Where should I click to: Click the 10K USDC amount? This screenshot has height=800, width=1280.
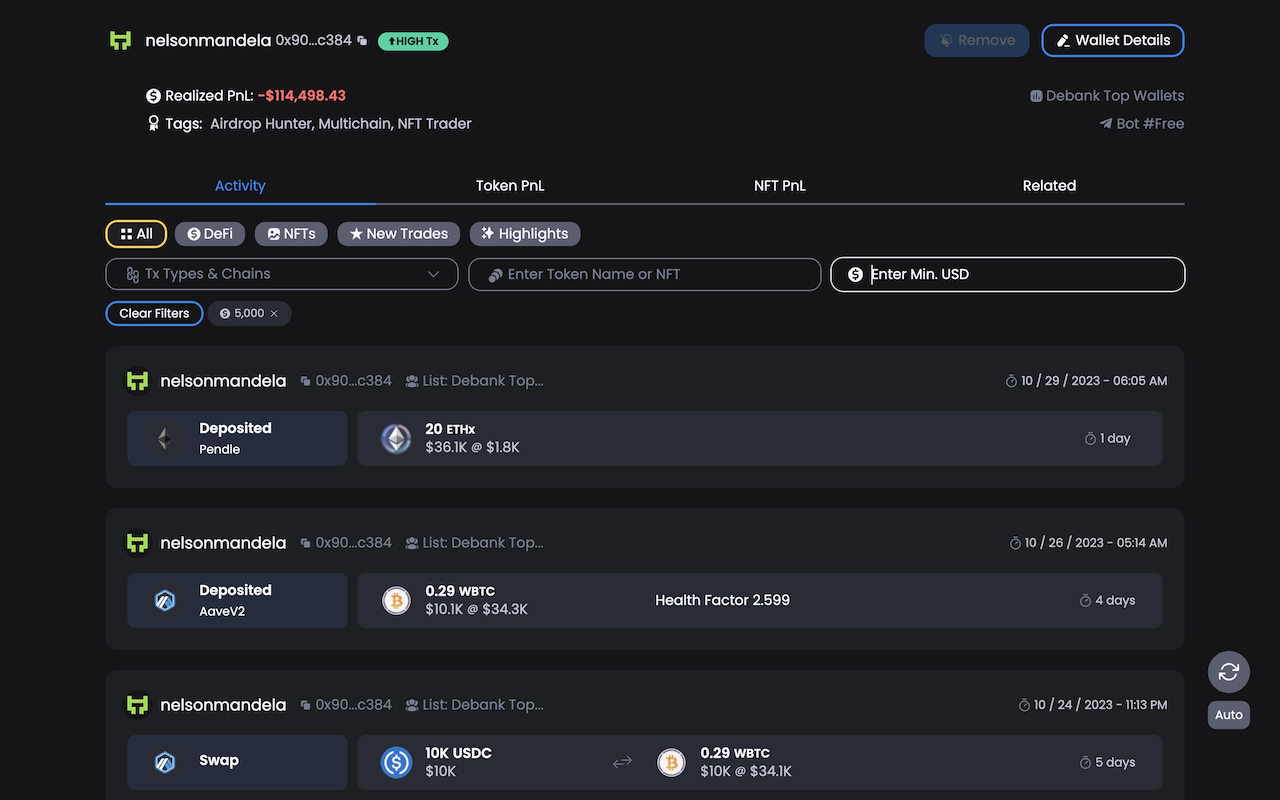[458, 753]
